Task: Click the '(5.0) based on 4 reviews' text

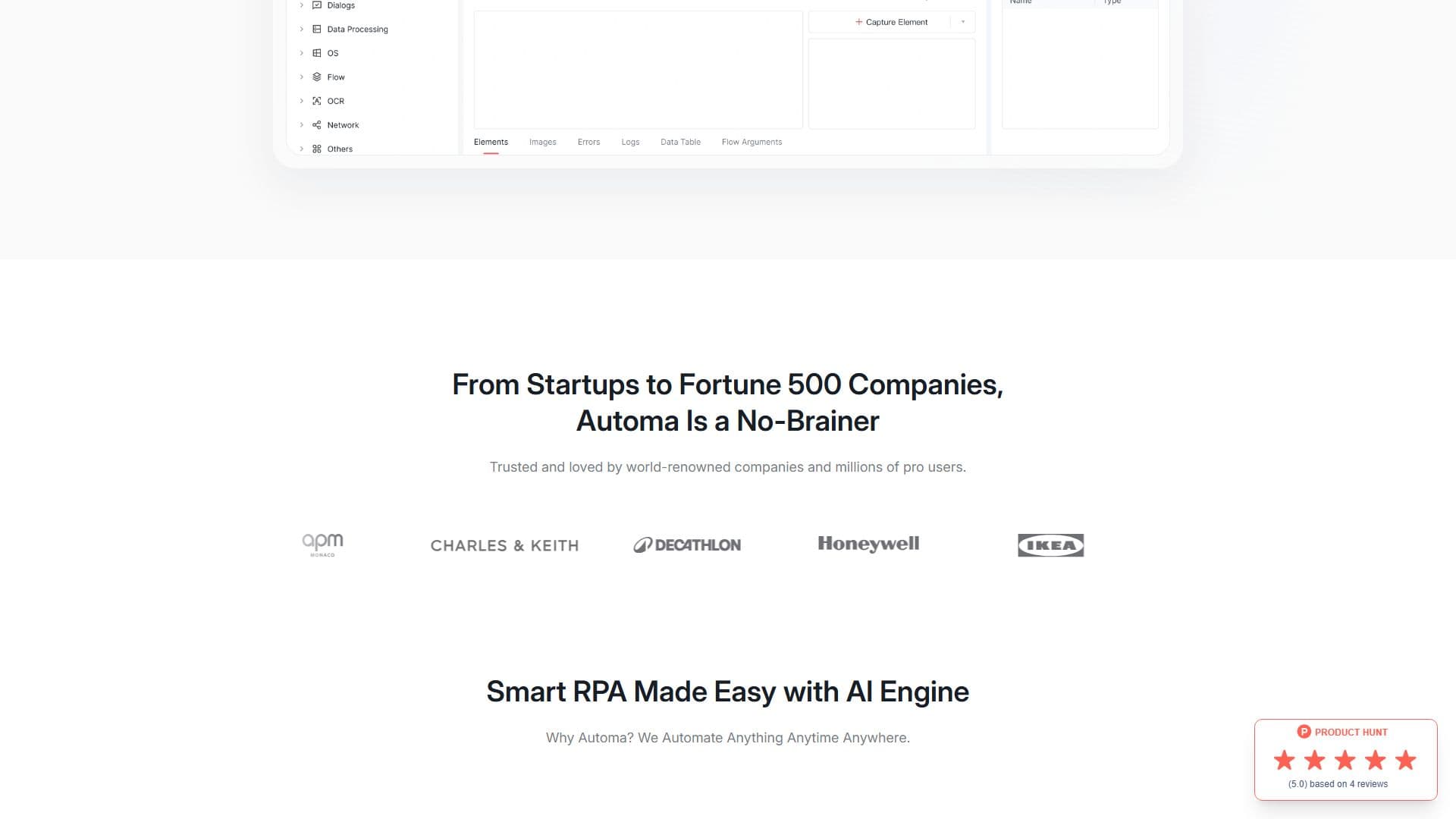Action: pyautogui.click(x=1338, y=784)
